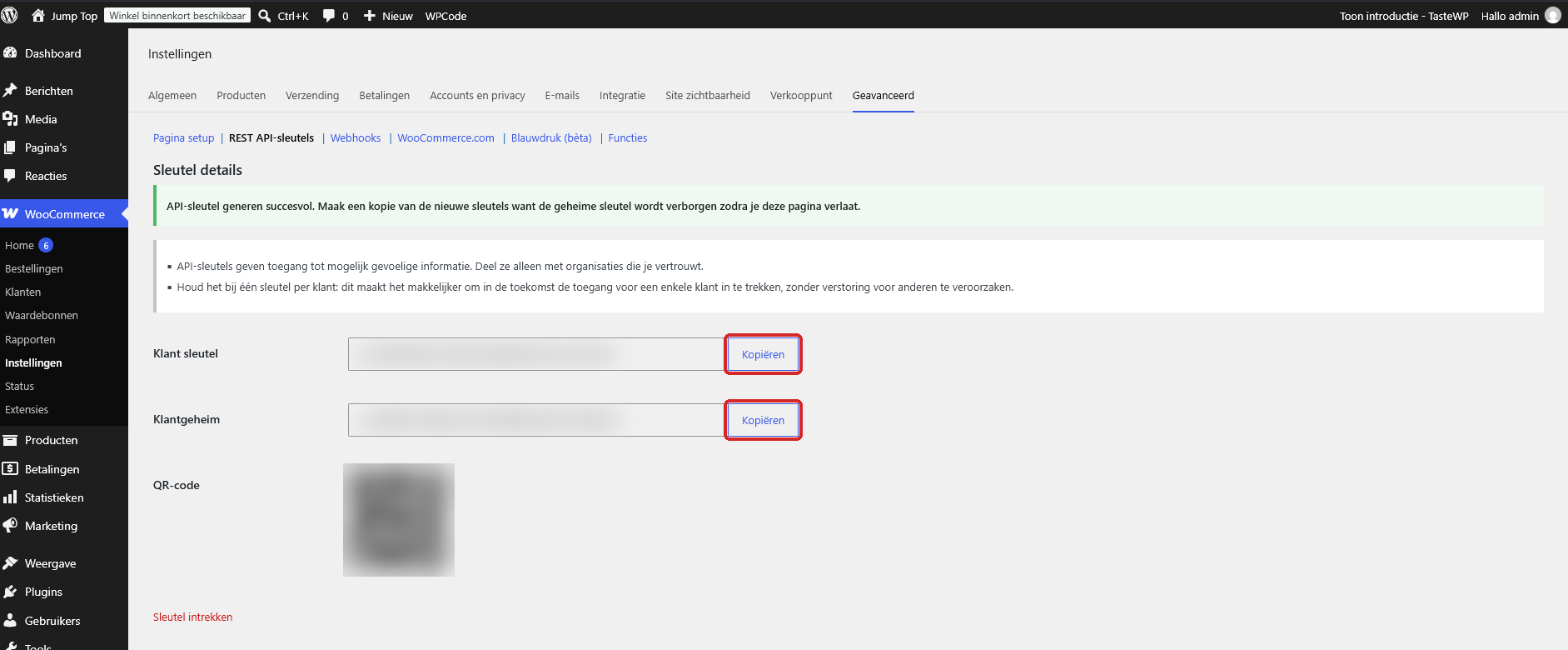Click the WordPress logo icon in admin bar
The width and height of the screenshot is (1568, 650).
point(10,15)
